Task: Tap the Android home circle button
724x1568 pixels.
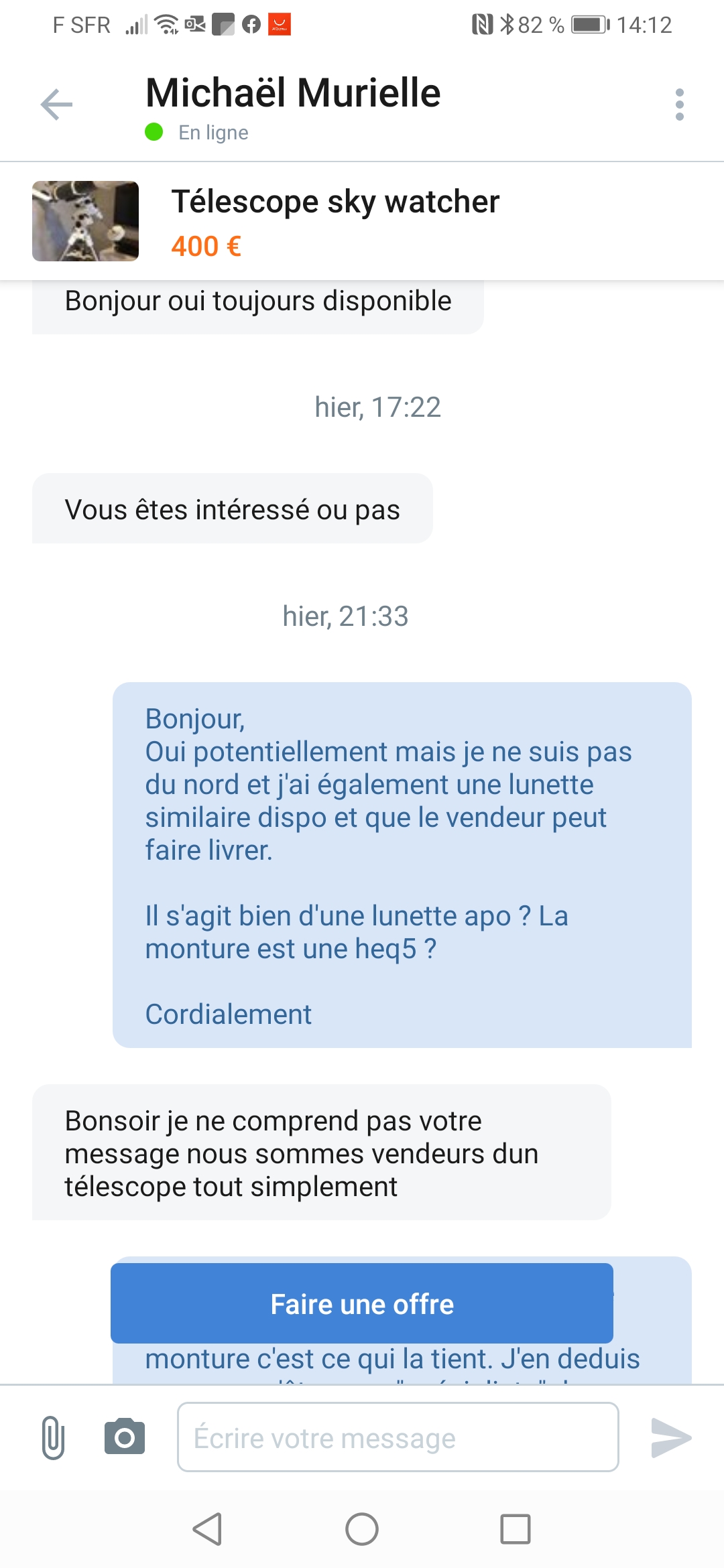Action: 362,1529
